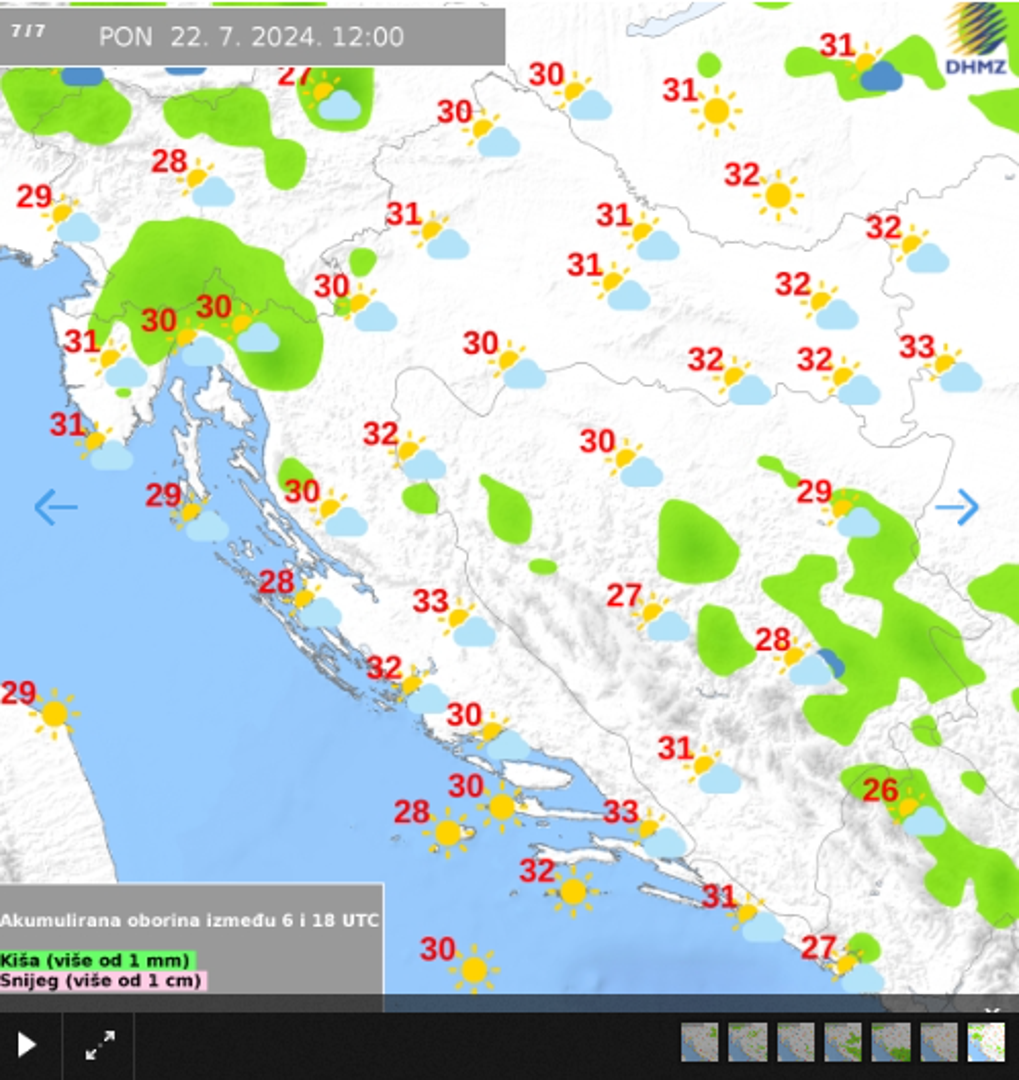Viewport: 1019px width, 1080px height.
Task: Click the Akumulirana oborina legend title
Action: (x=190, y=920)
